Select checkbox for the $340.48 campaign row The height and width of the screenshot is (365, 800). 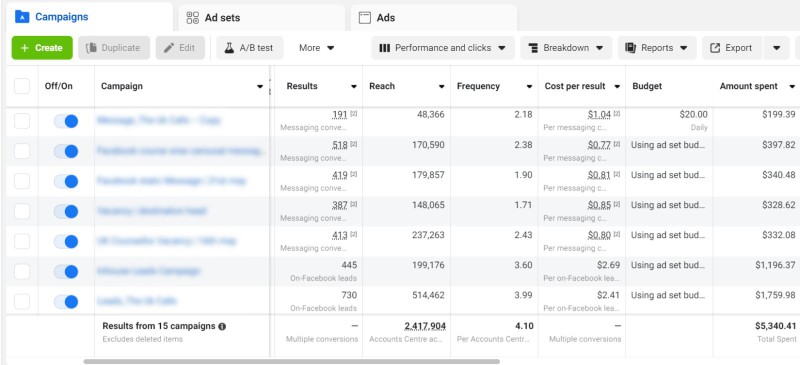[x=22, y=181]
